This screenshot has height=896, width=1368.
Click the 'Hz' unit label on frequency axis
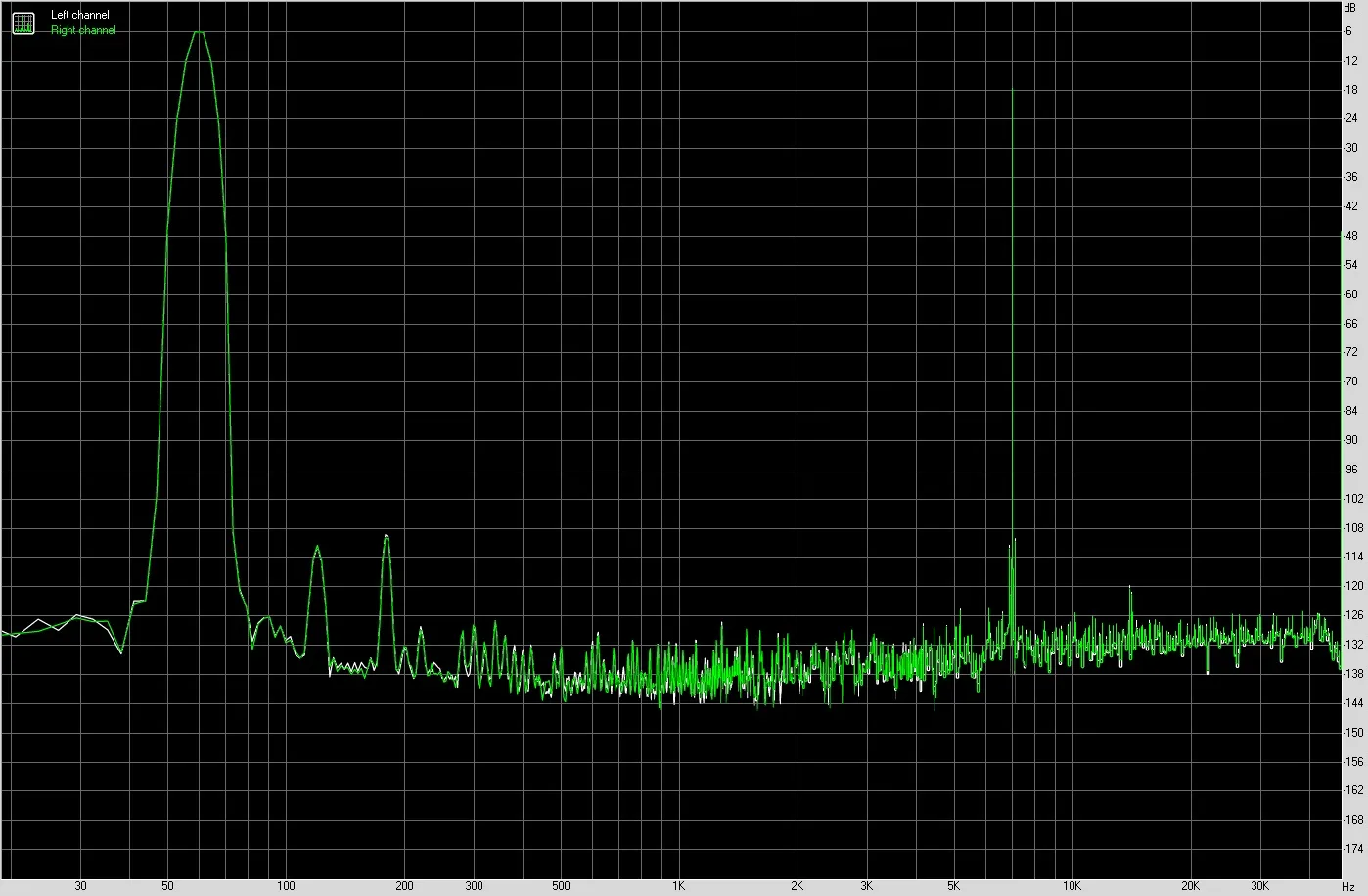click(x=1348, y=886)
